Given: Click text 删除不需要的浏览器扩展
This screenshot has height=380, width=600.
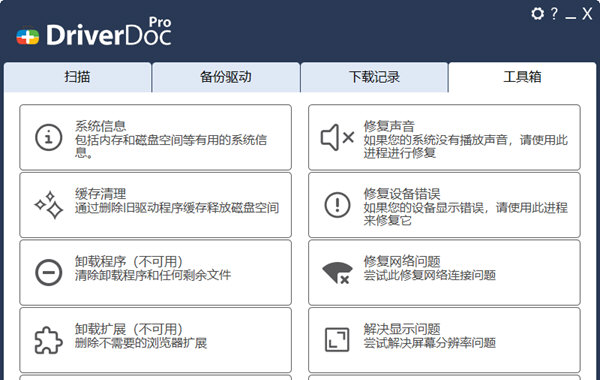Looking at the screenshot, I should coord(141,343).
